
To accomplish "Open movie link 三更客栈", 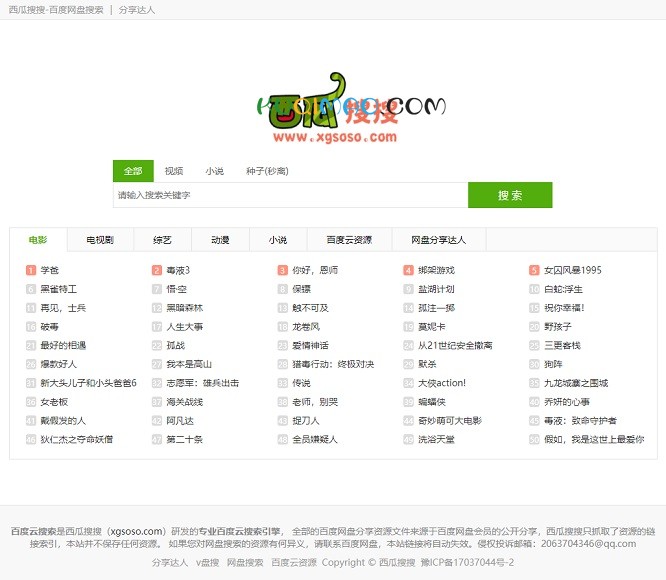I will [562, 346].
